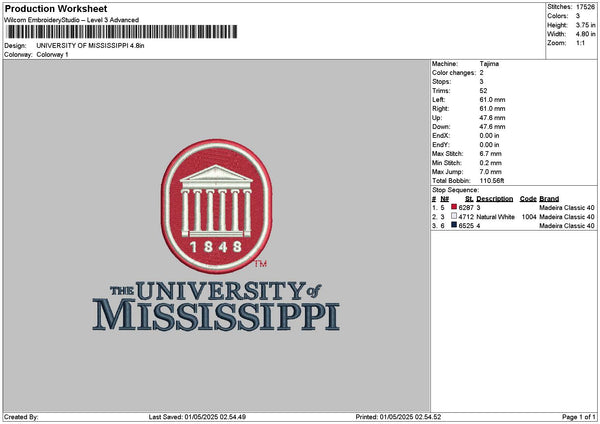Click the red TM mark beside the seal

coord(261,264)
